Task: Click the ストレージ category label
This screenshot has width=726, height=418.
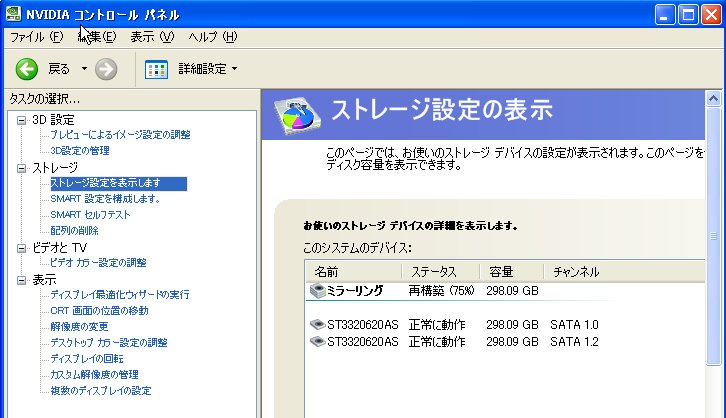Action: [55, 168]
